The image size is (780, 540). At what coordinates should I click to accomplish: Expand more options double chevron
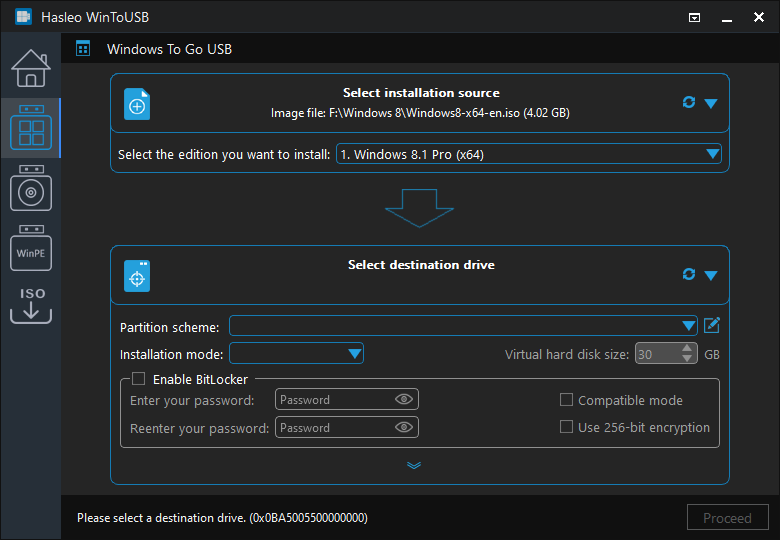[x=414, y=465]
